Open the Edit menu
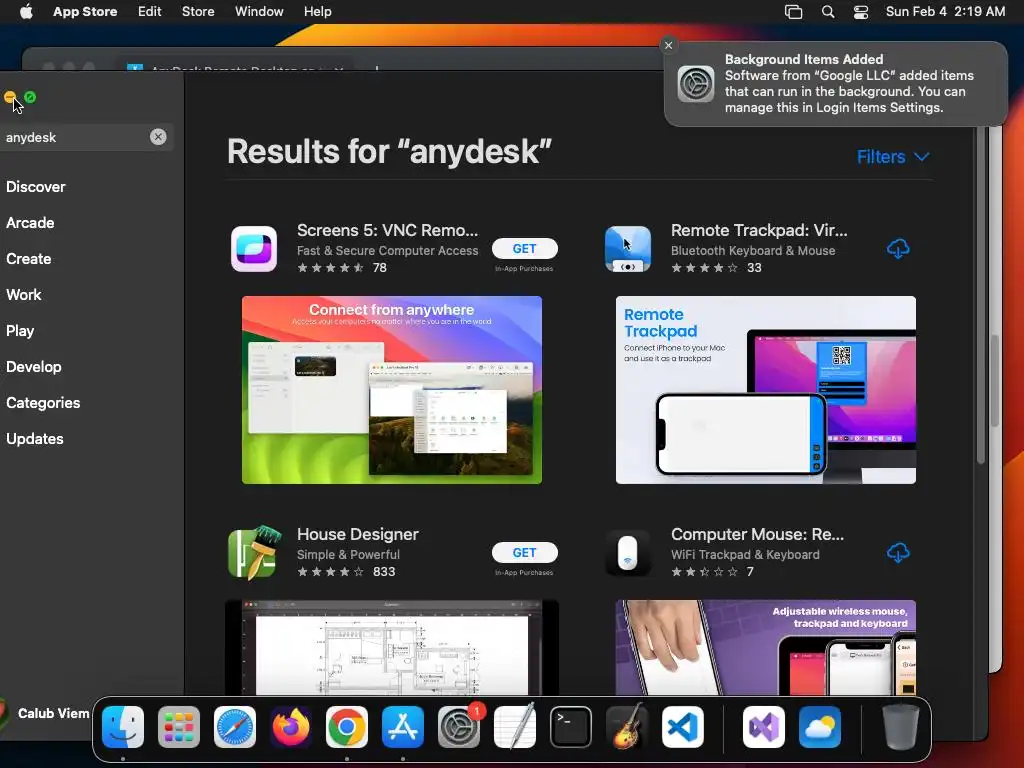Image resolution: width=1024 pixels, height=768 pixels. click(150, 12)
